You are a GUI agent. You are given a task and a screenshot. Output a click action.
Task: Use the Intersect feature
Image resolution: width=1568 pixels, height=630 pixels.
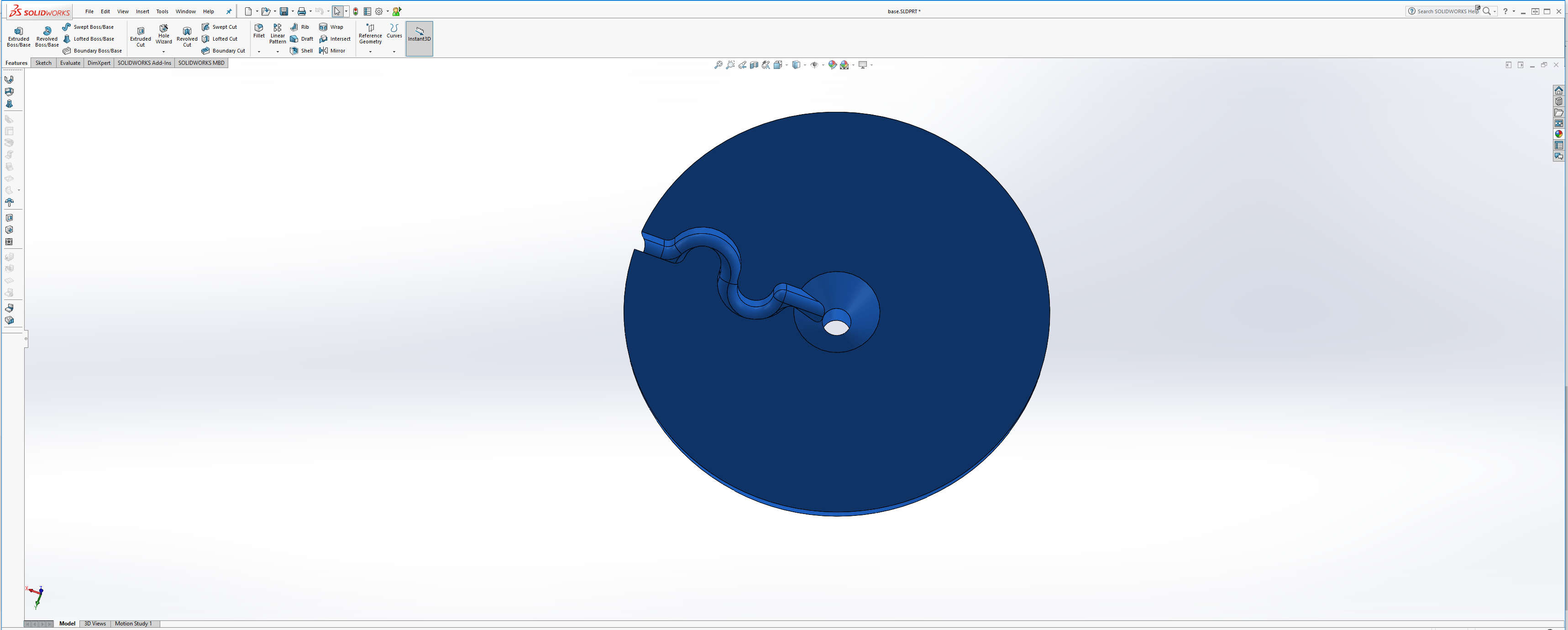pos(335,39)
